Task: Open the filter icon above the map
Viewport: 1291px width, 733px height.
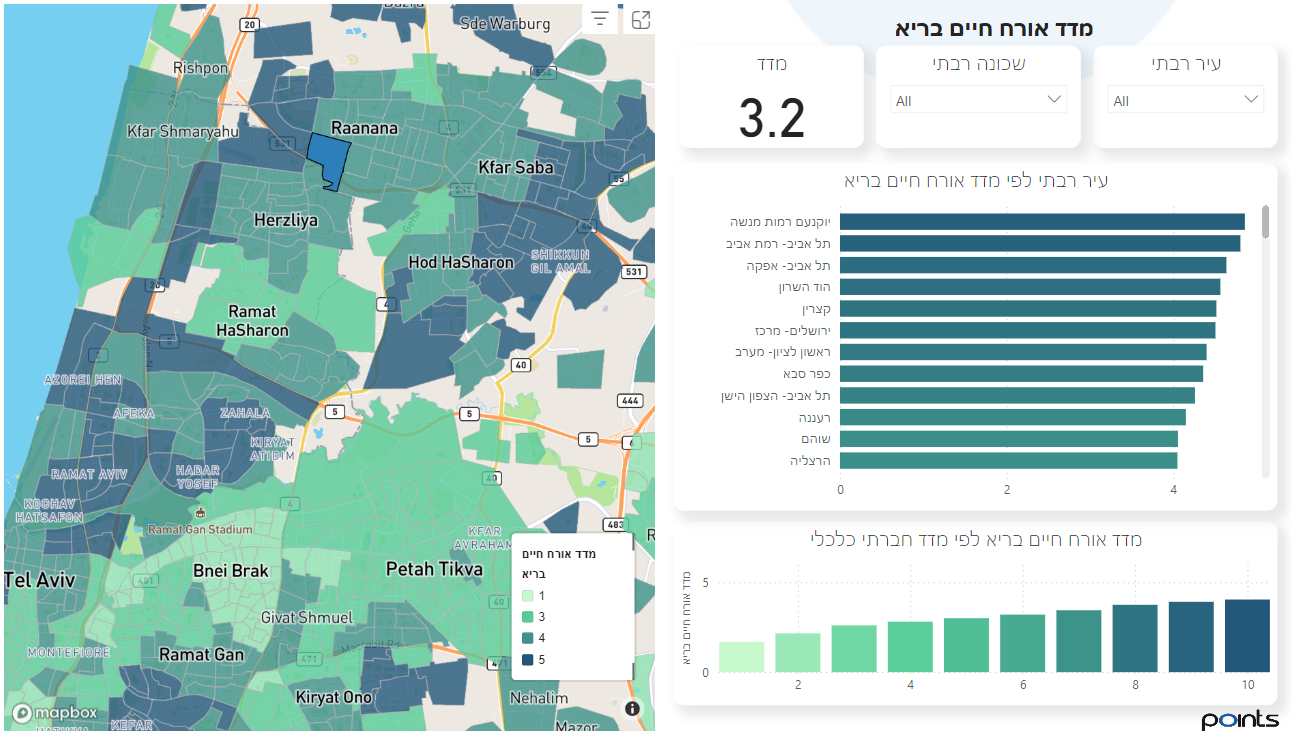Action: click(x=600, y=19)
